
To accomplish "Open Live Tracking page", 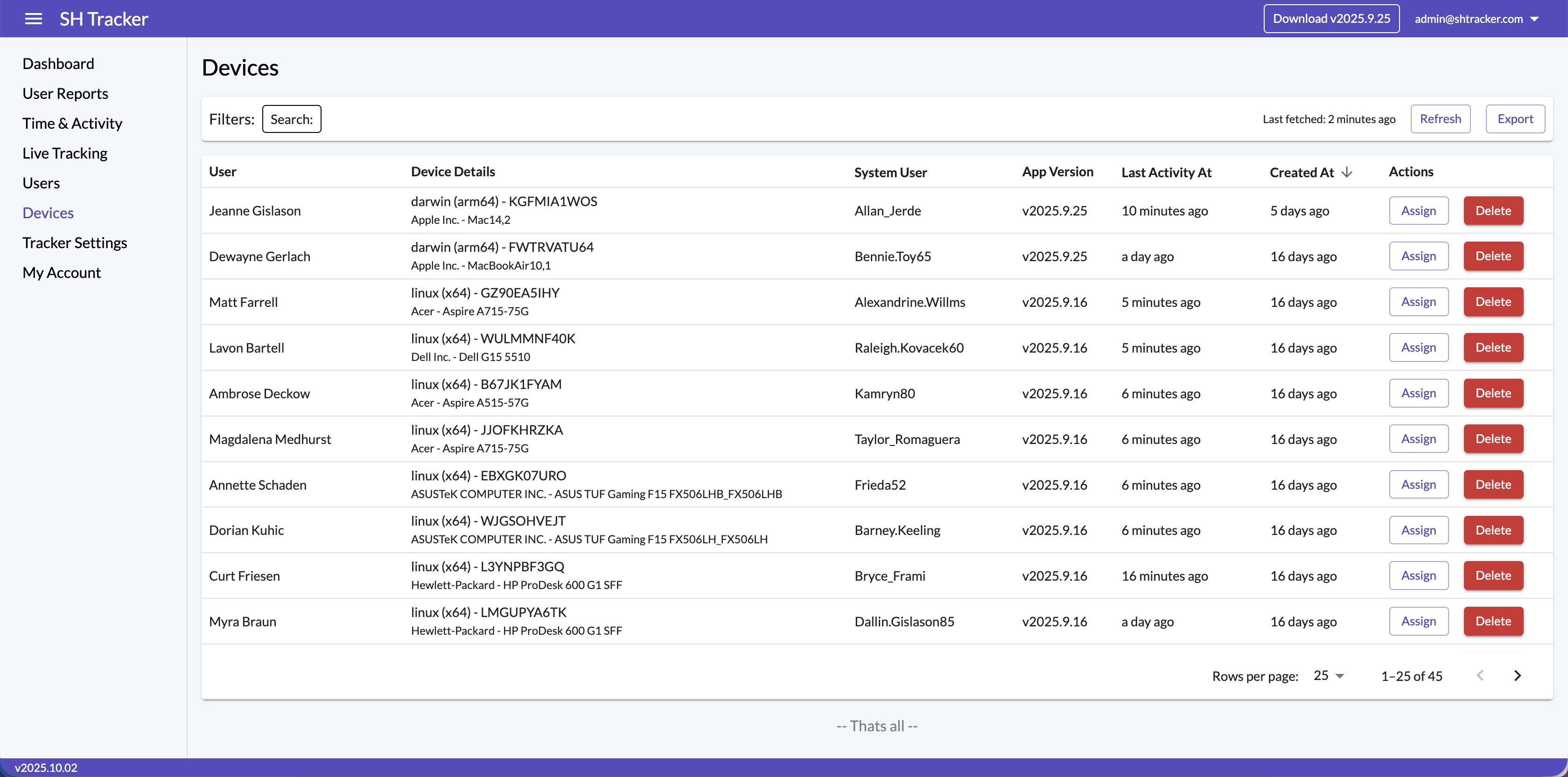I will point(64,153).
